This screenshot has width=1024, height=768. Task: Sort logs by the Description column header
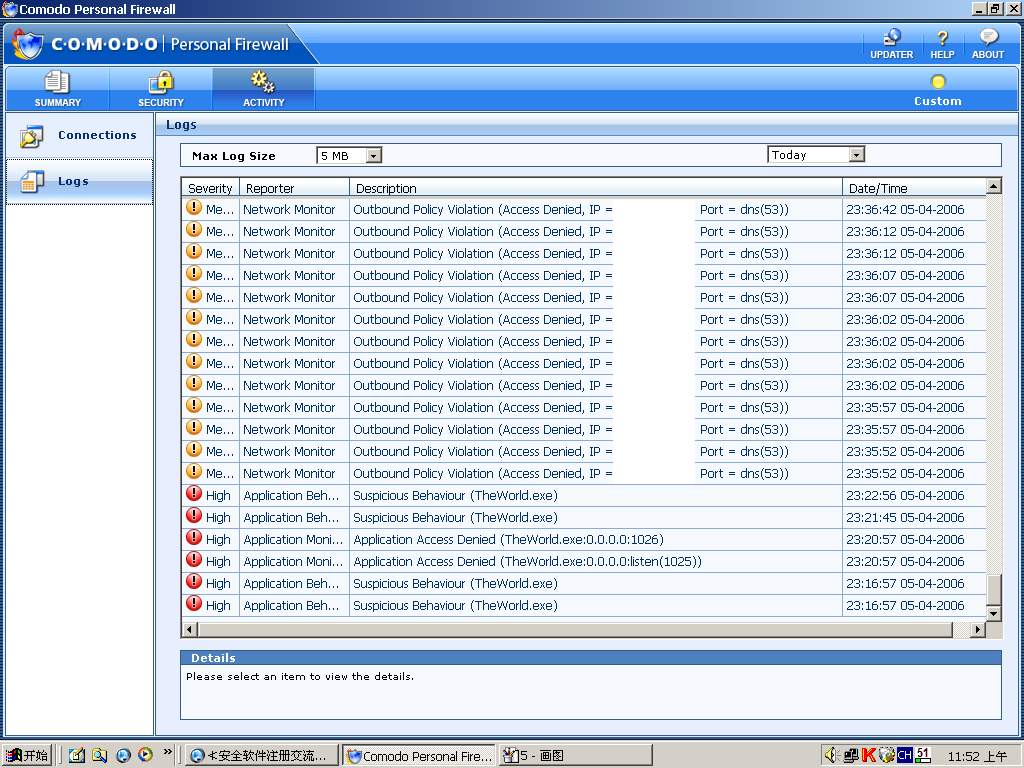(596, 188)
